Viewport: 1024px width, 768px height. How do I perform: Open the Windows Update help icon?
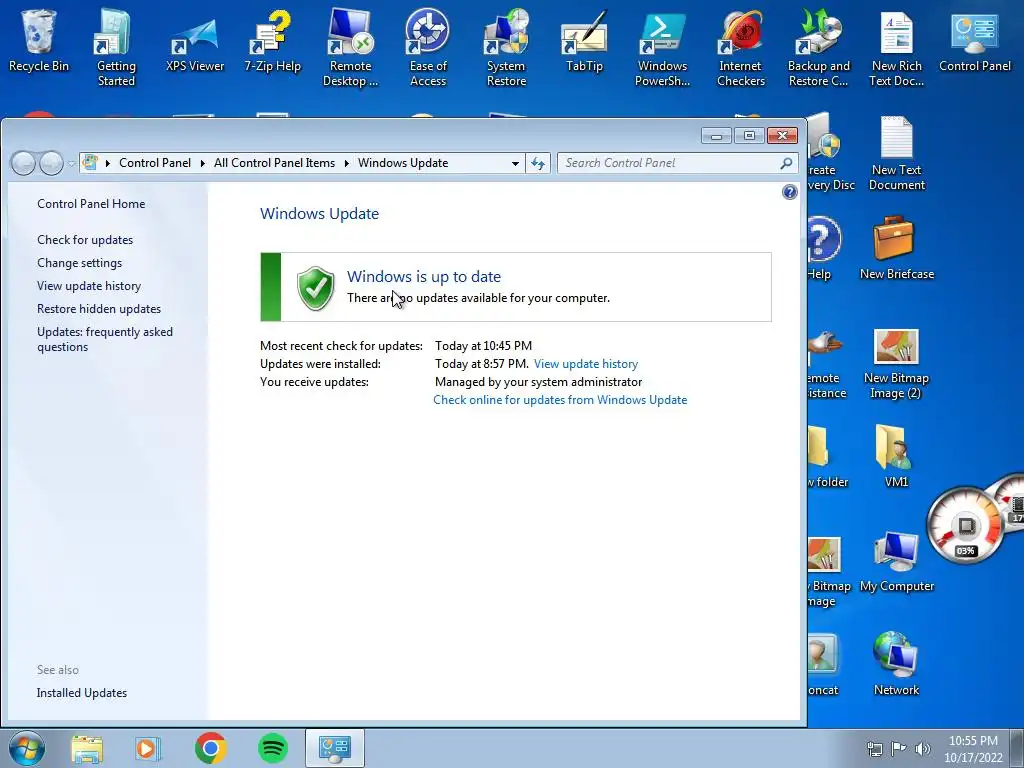point(790,192)
